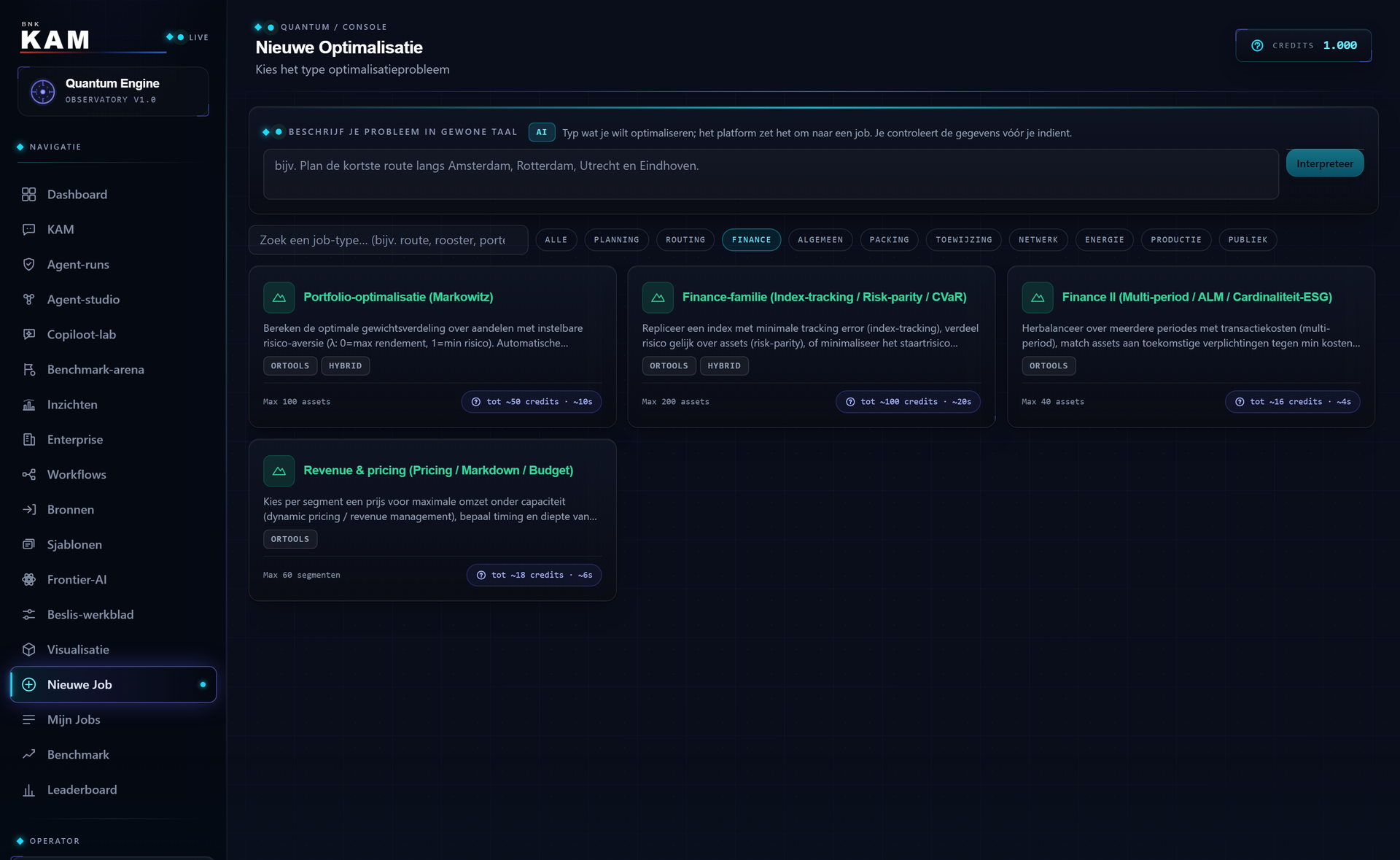Show NETWERK job types

(x=1038, y=240)
